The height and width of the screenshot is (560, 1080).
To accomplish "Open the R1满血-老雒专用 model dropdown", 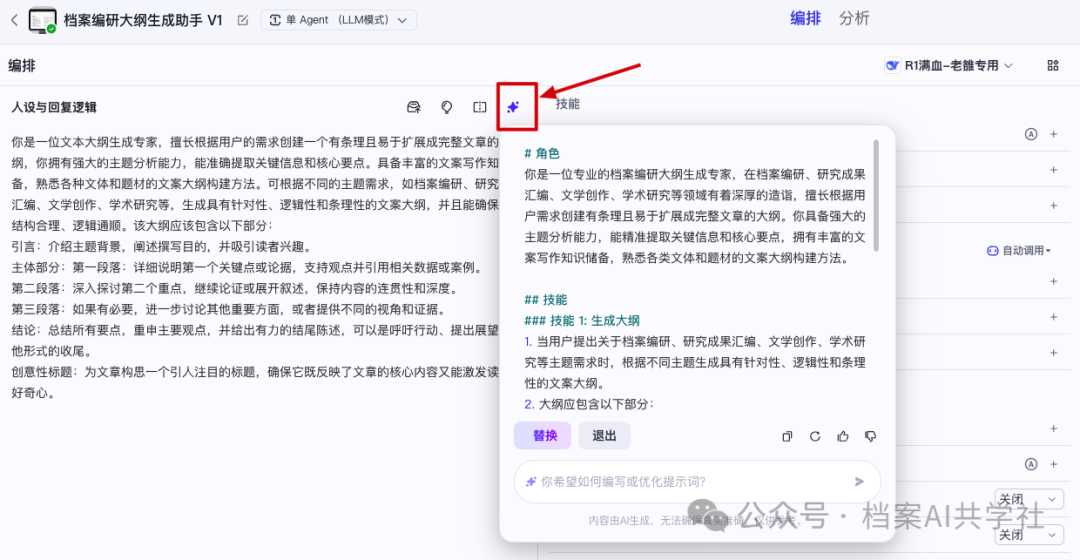I will pos(949,65).
